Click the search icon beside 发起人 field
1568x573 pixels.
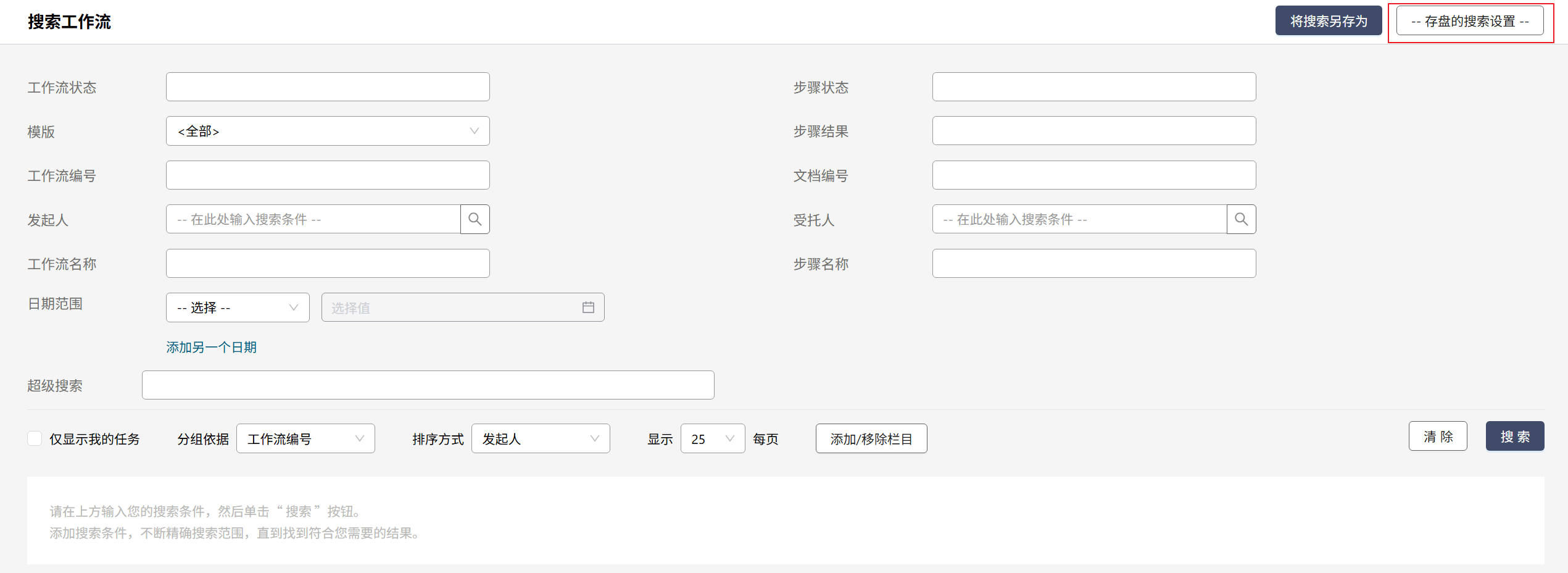click(475, 219)
